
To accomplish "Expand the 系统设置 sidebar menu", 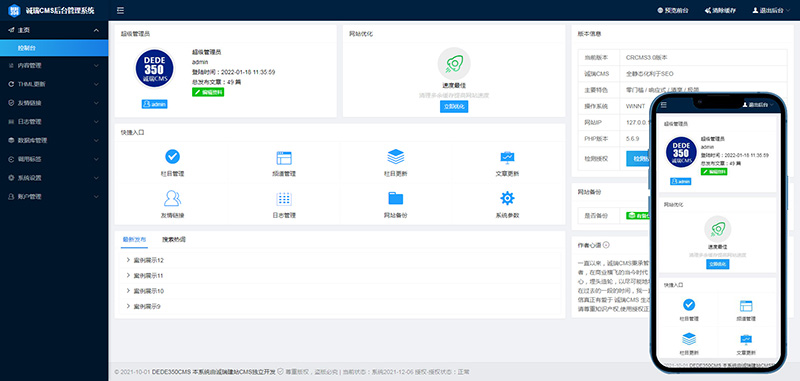I will pyautogui.click(x=54, y=178).
